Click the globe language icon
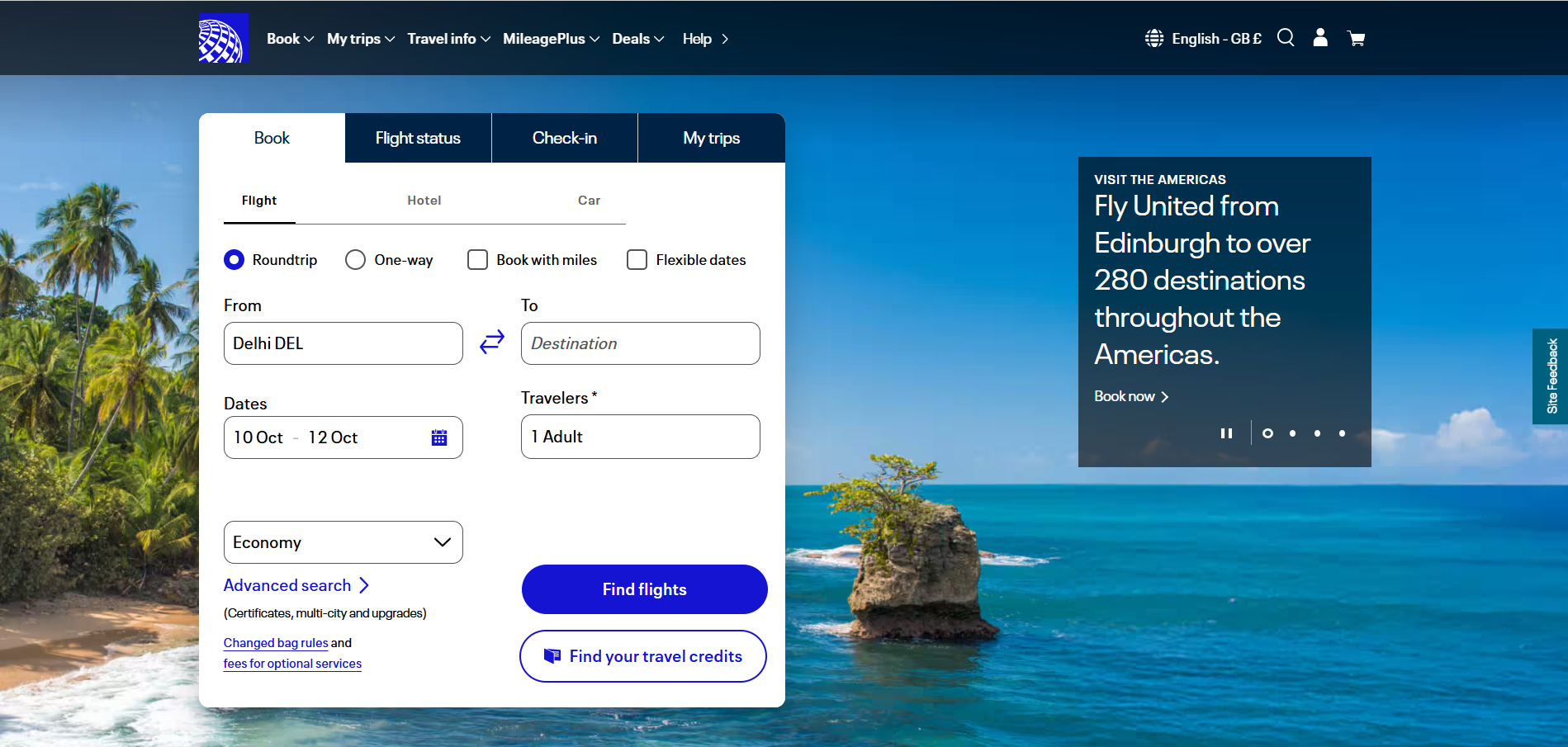 tap(1154, 39)
